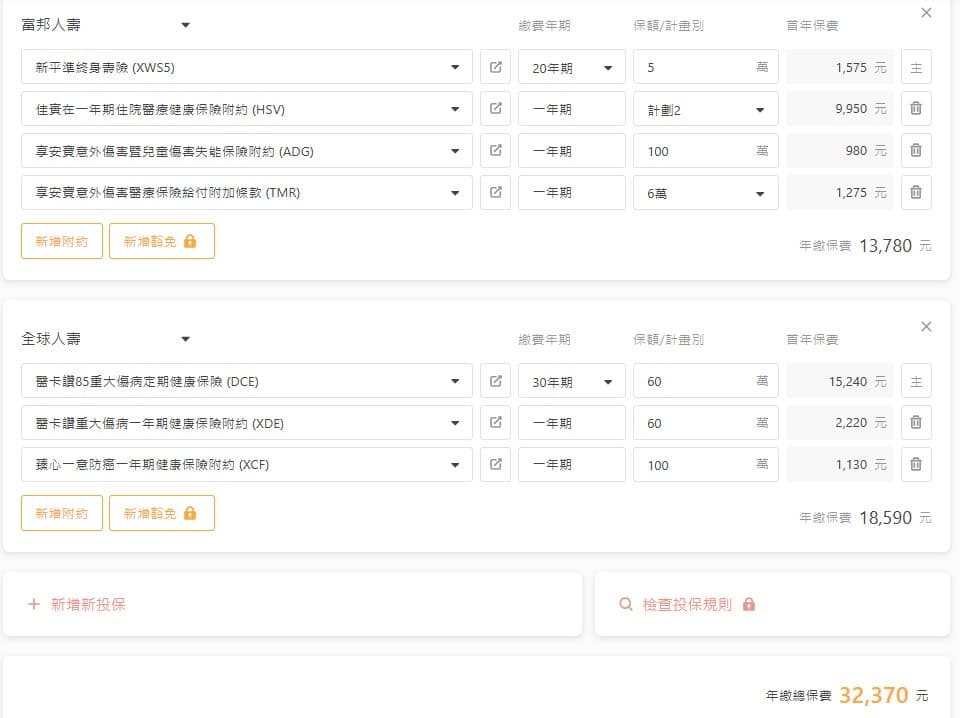
Task: Open external link for 新平準終身壽險 (XWS5)
Action: pyautogui.click(x=495, y=67)
